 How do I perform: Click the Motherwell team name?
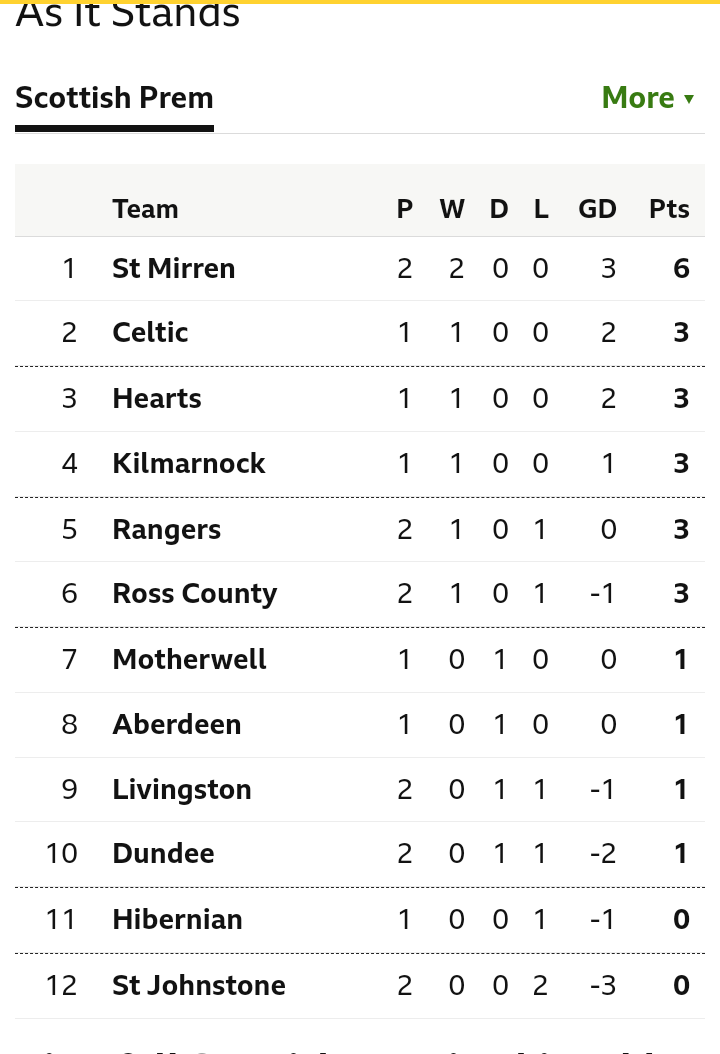(190, 659)
